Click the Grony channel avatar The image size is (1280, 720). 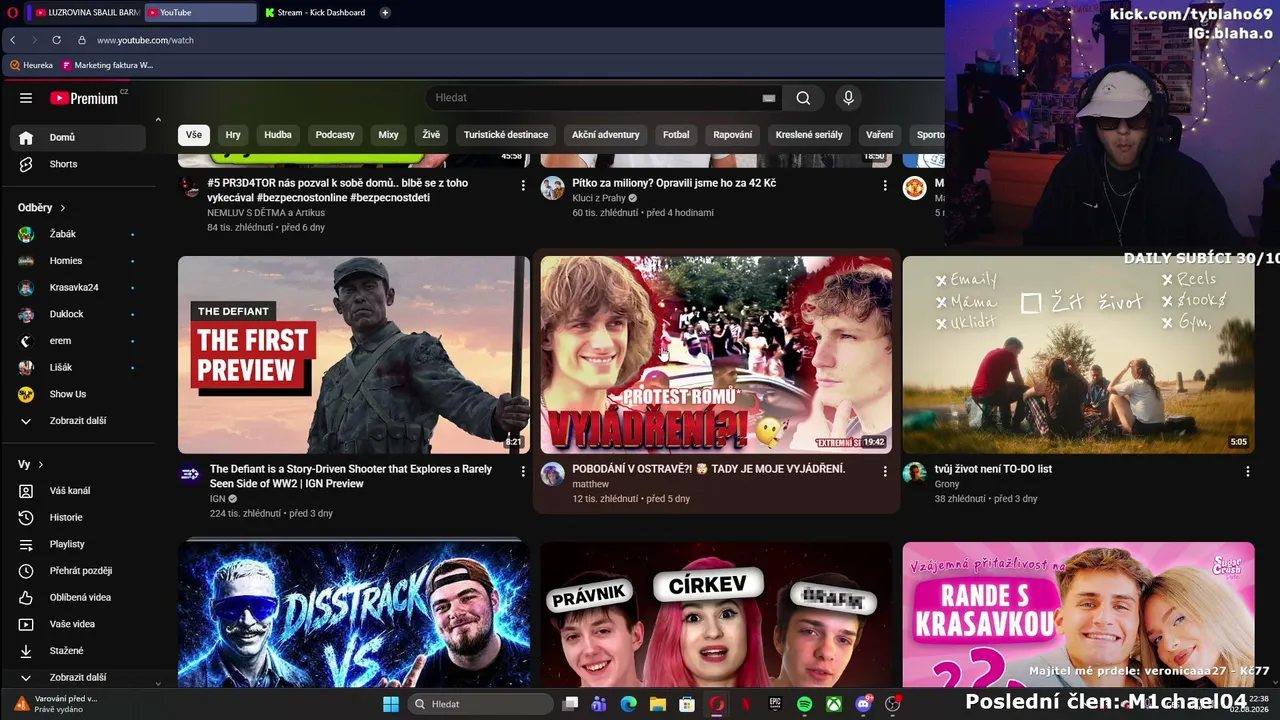coord(915,474)
